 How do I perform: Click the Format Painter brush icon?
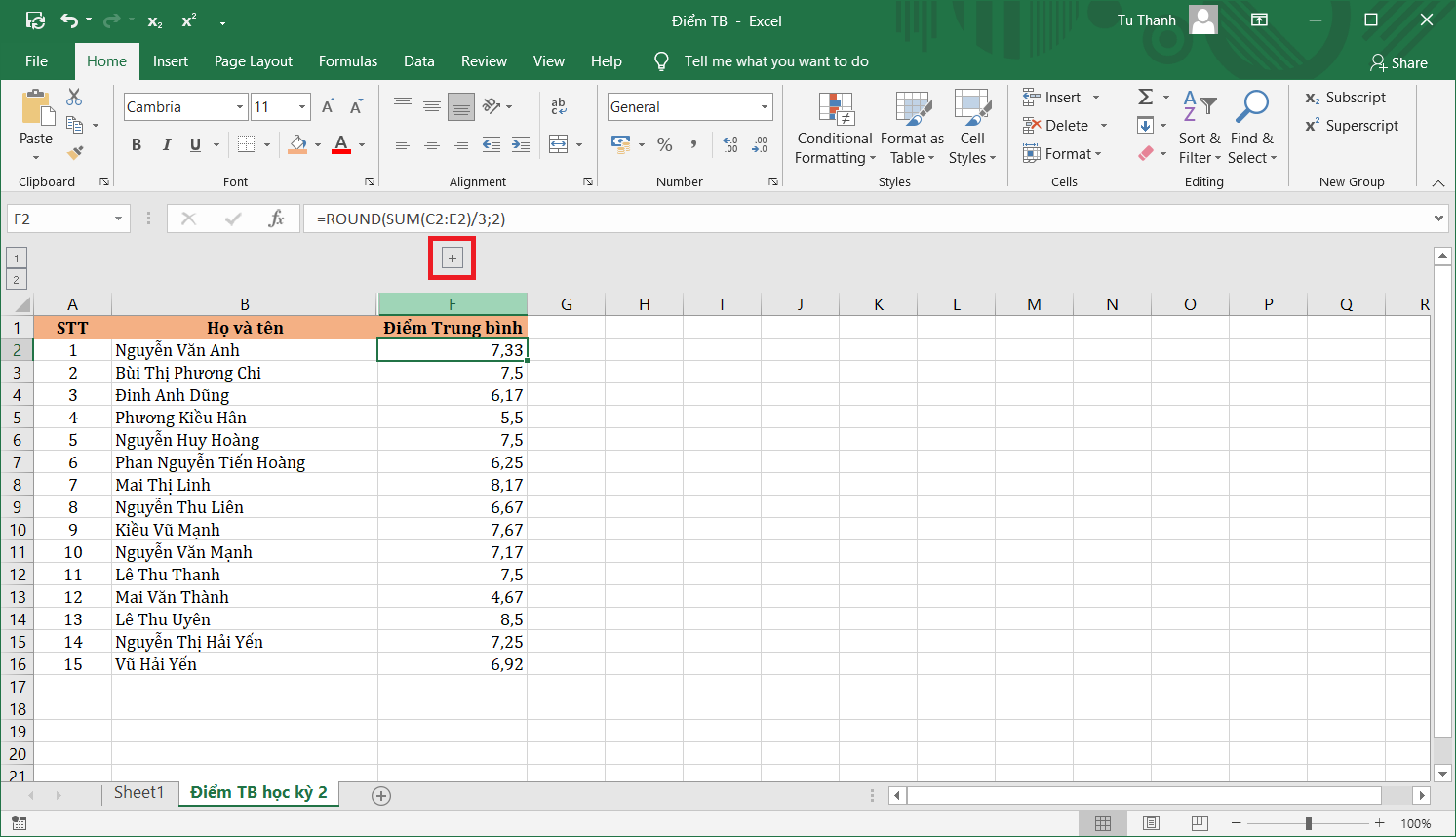(x=75, y=152)
